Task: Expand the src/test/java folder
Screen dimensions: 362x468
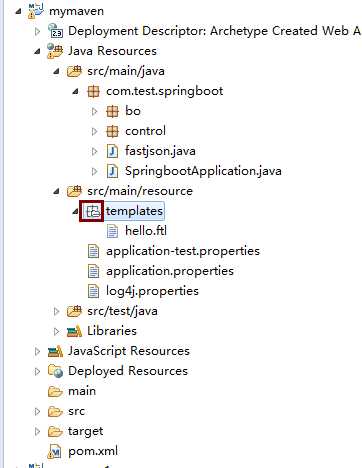Action: [x=56, y=311]
